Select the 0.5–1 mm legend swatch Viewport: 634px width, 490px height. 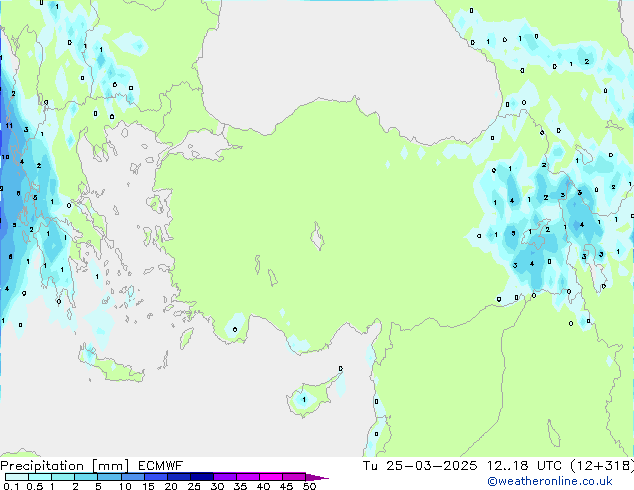40,477
